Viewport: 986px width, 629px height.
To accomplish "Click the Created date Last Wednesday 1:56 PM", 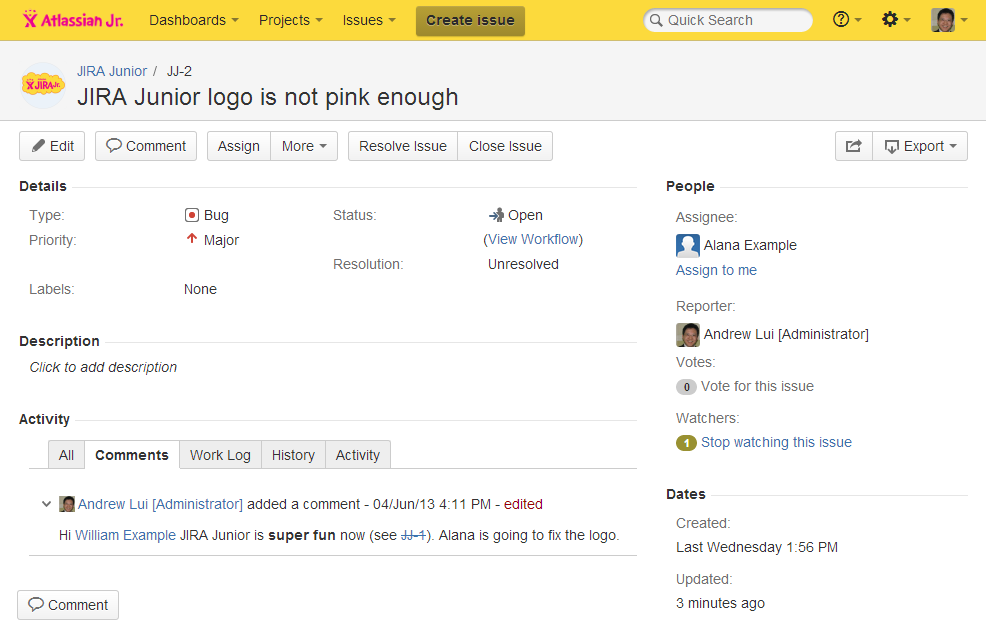I will pyautogui.click(x=757, y=547).
